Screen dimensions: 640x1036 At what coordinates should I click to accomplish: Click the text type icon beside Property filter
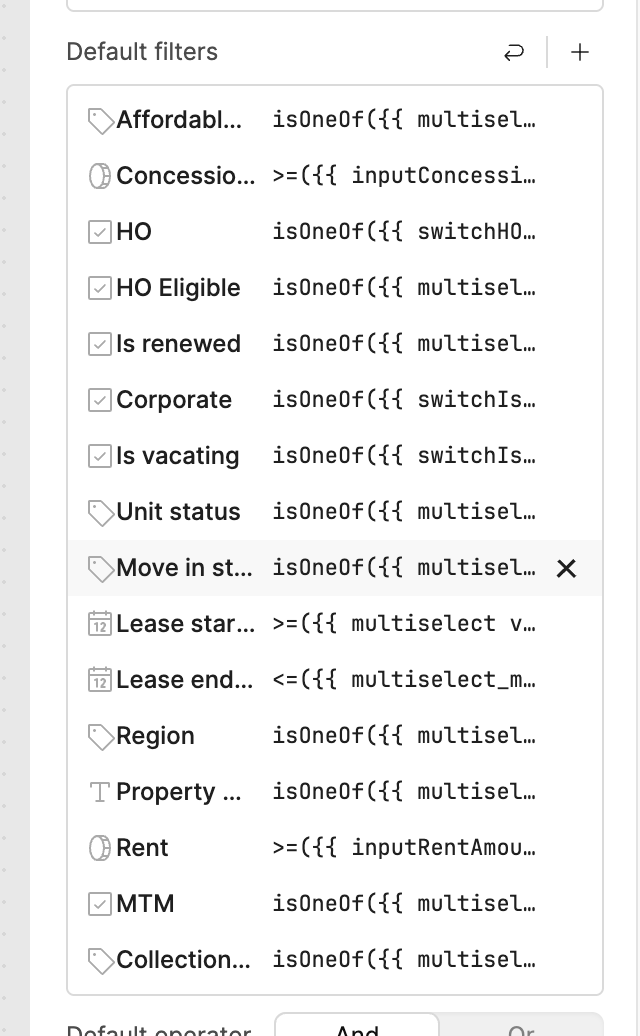(x=100, y=792)
